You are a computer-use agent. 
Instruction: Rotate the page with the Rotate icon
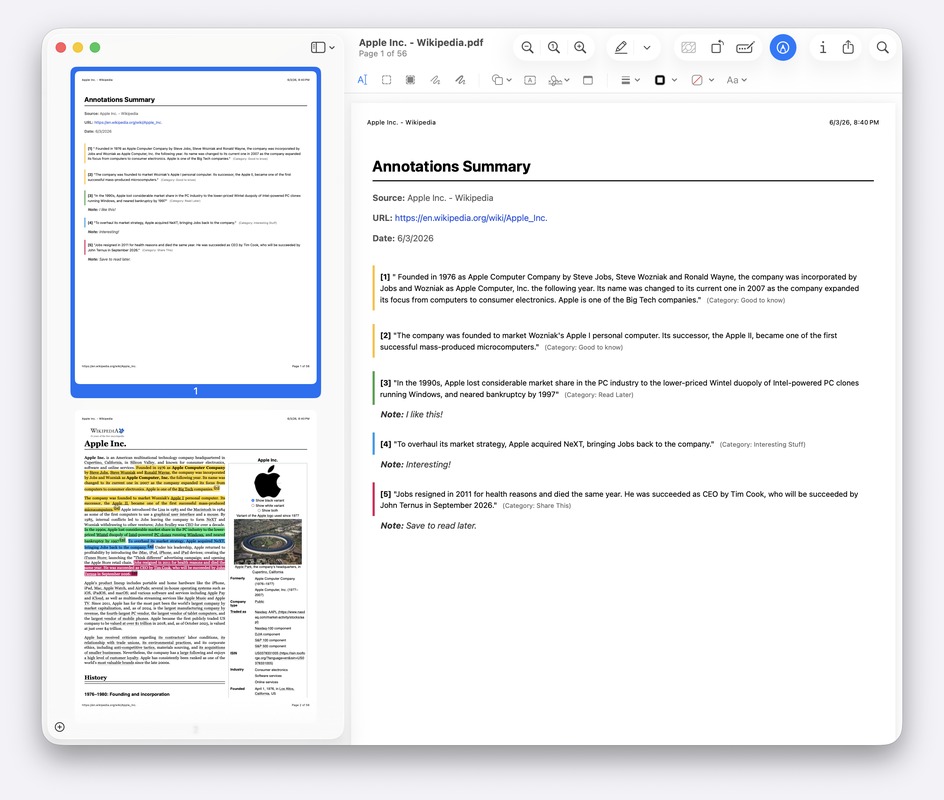click(717, 48)
